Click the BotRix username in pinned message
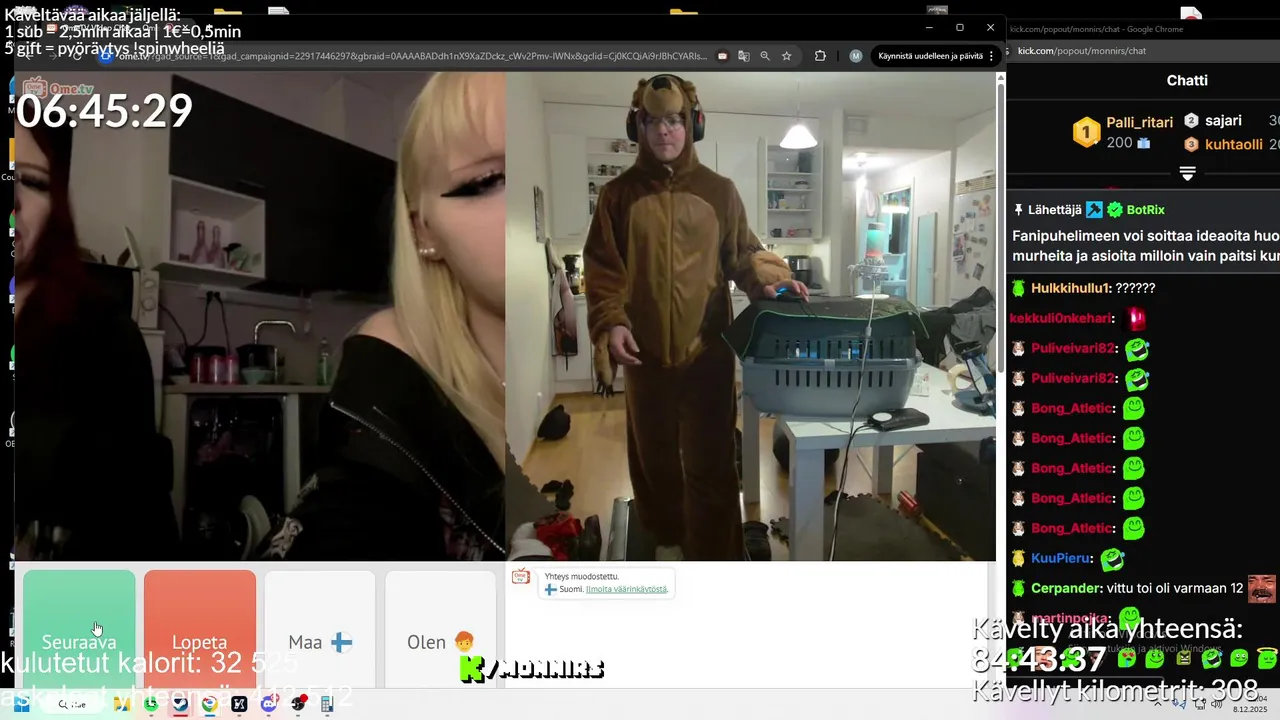Viewport: 1280px width, 720px height. point(1146,210)
